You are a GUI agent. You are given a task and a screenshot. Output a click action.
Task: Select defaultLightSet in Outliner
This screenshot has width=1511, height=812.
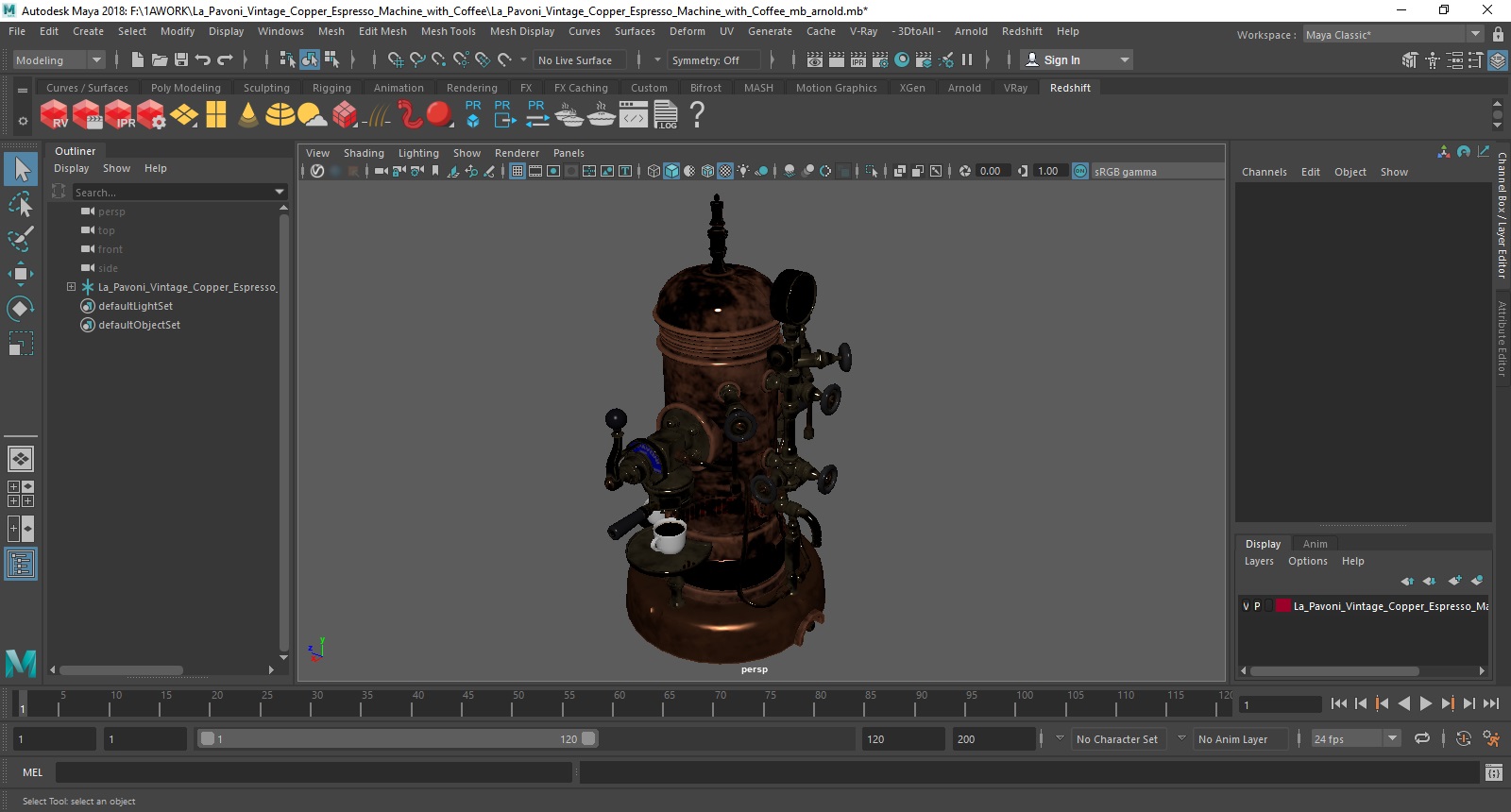point(135,306)
